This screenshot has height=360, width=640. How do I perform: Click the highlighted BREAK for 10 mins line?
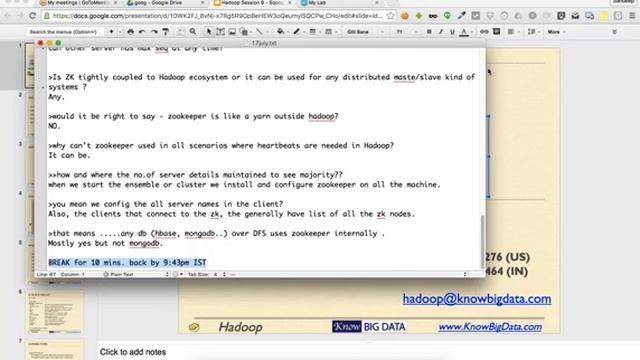(x=127, y=262)
